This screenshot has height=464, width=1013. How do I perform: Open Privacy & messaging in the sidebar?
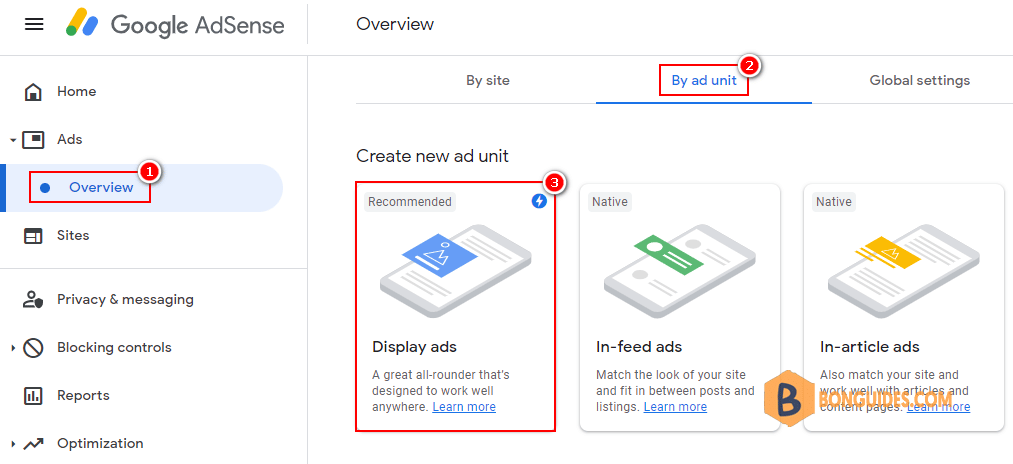pos(125,299)
